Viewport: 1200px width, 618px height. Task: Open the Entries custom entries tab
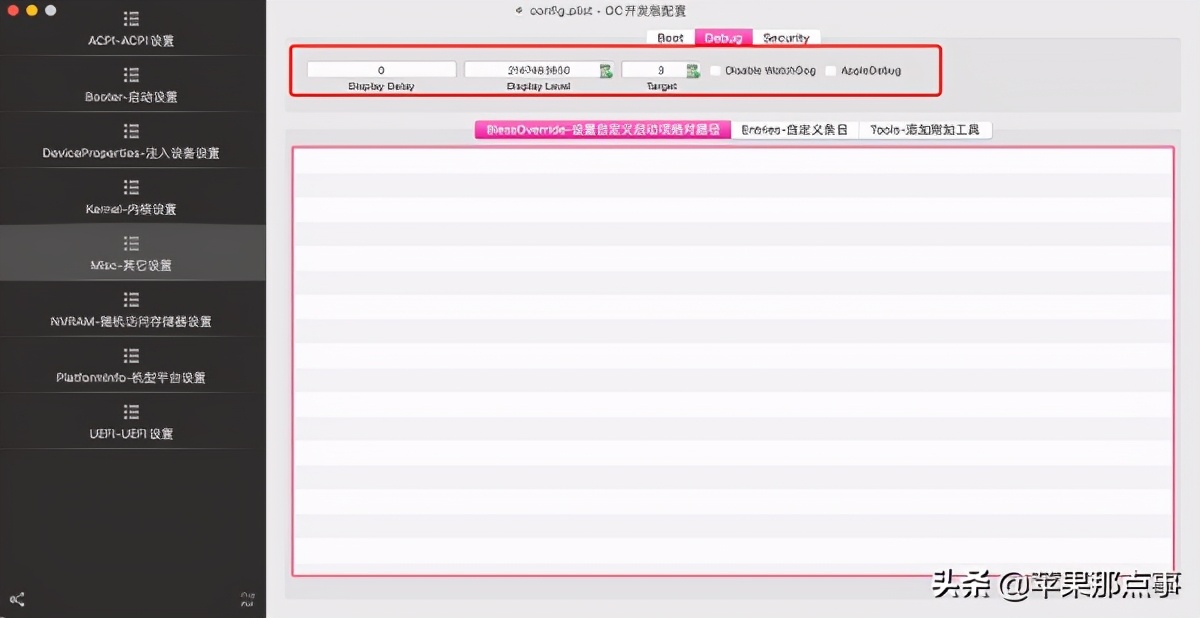click(794, 130)
